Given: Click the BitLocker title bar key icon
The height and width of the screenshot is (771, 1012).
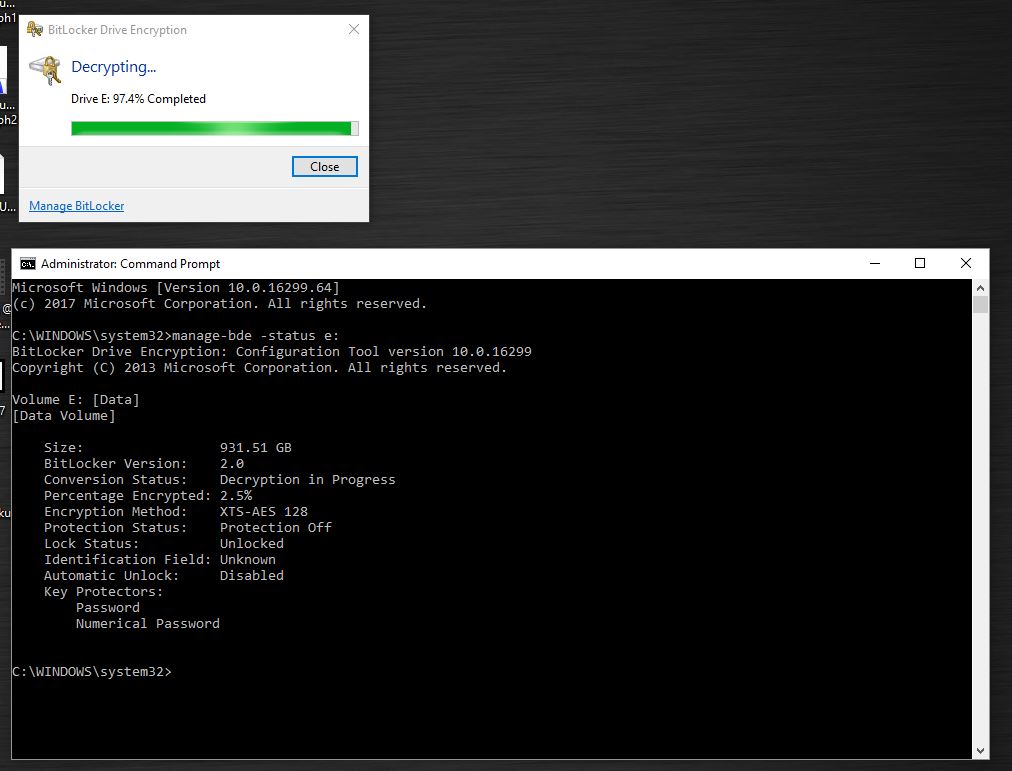Looking at the screenshot, I should (35, 29).
